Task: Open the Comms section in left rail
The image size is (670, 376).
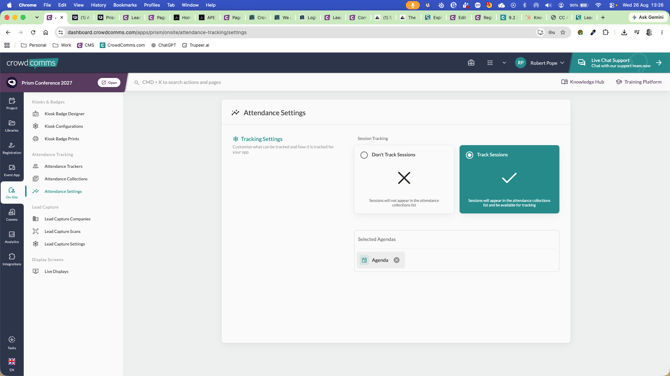Action: coord(12,214)
